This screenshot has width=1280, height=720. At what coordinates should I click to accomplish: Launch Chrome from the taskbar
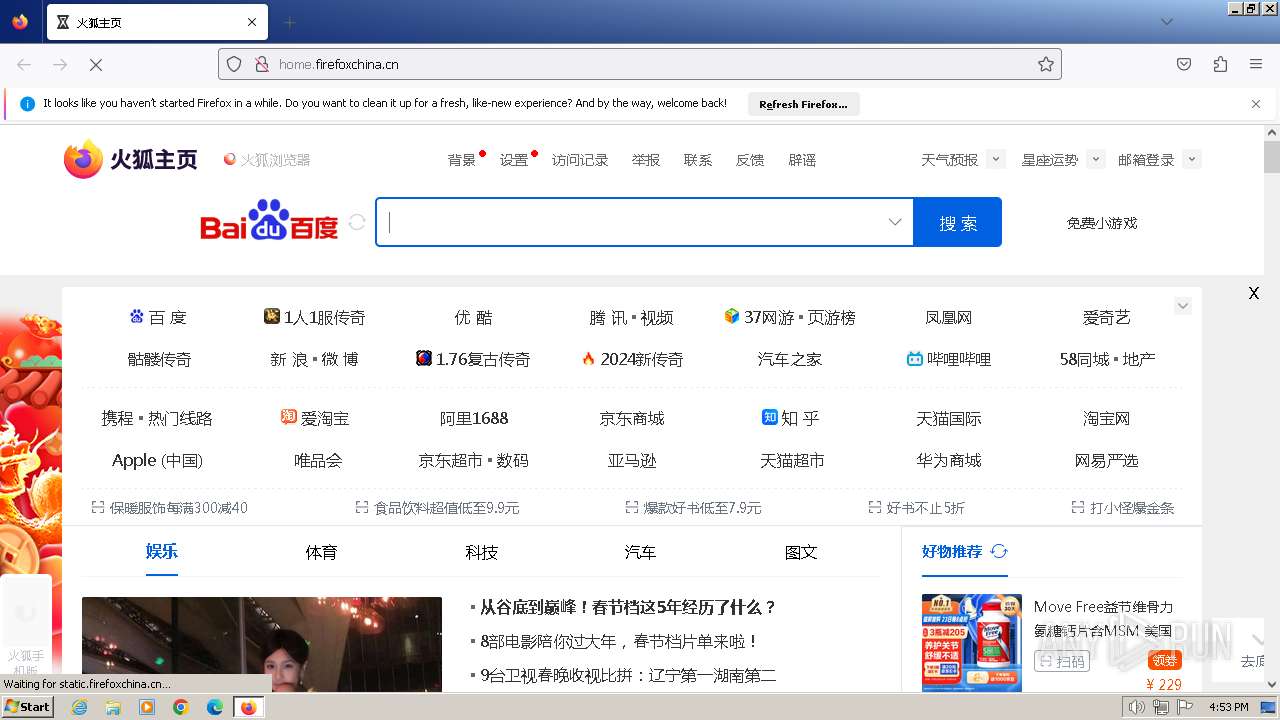click(x=181, y=707)
